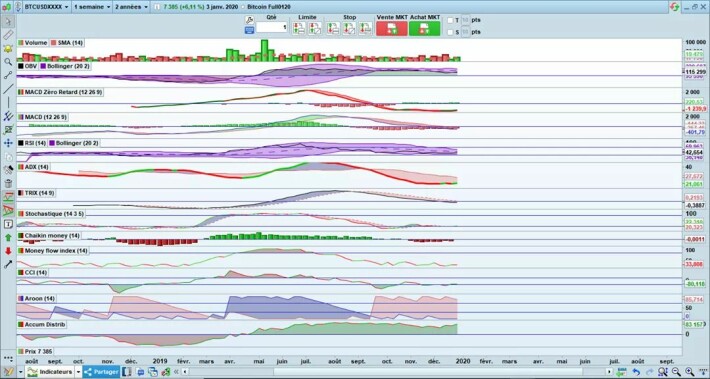This screenshot has width=710, height=379.
Task: Click the vertical zoom magnifier icon
Action: pos(662,372)
